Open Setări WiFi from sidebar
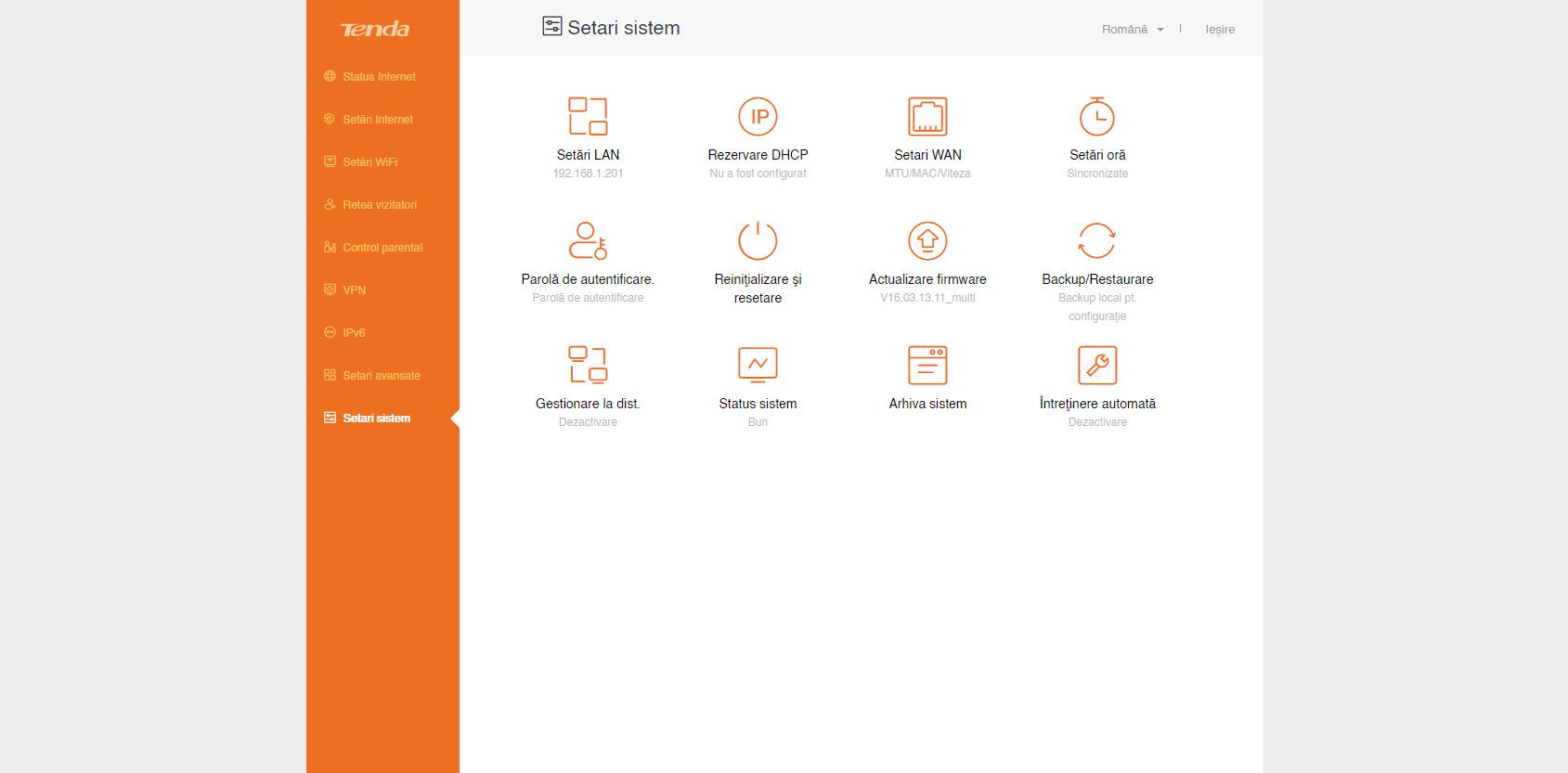 pyautogui.click(x=369, y=162)
